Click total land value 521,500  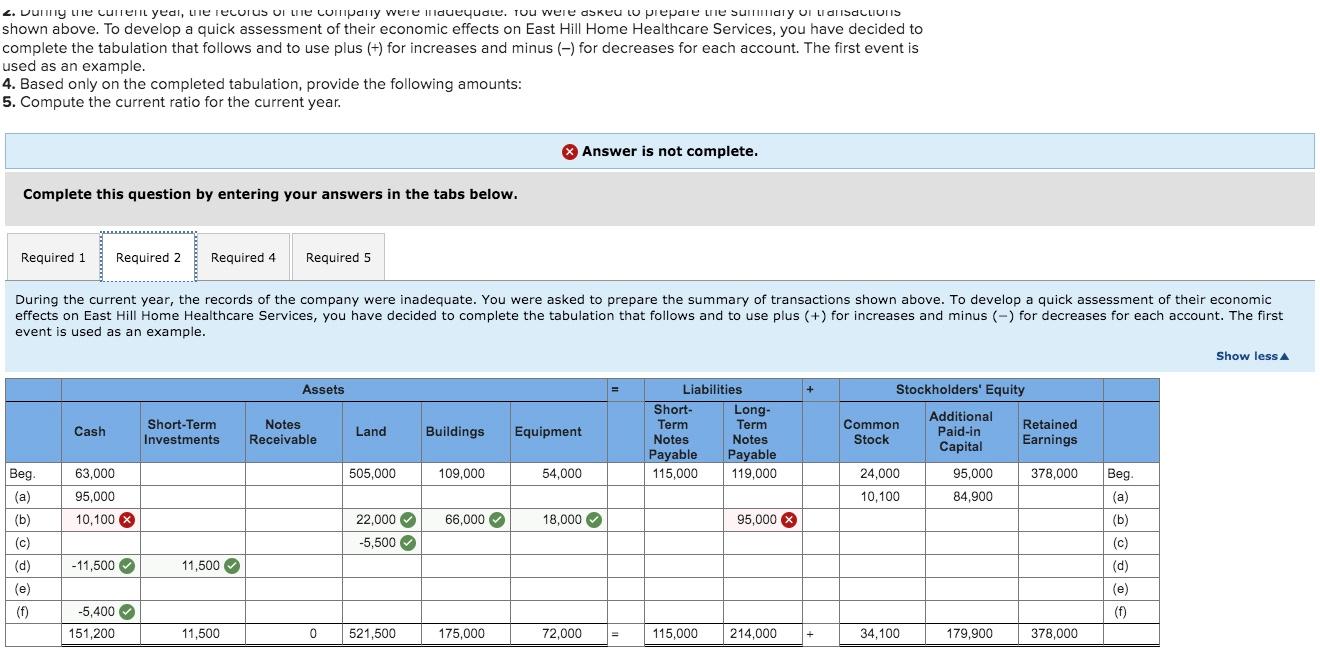coord(372,634)
